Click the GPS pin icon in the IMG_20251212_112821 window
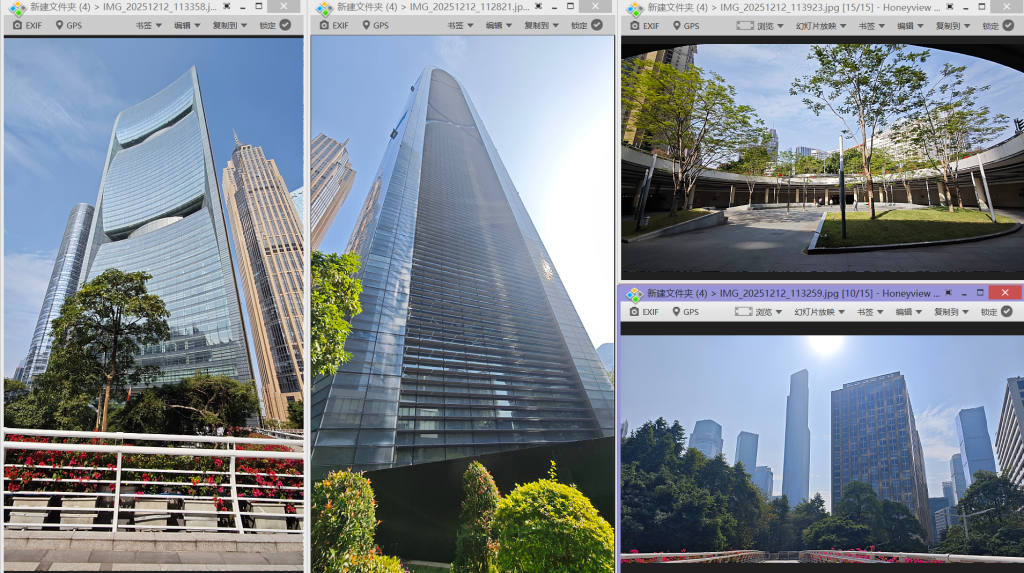 pos(364,25)
